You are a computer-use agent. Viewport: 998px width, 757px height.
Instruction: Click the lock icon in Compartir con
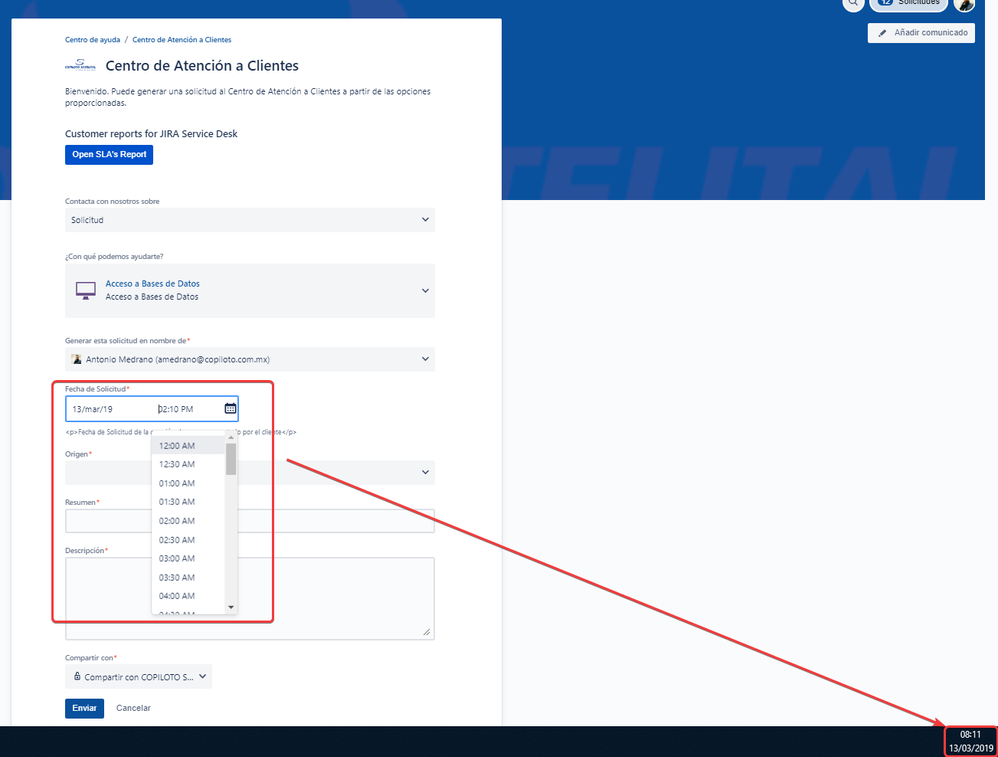click(77, 676)
